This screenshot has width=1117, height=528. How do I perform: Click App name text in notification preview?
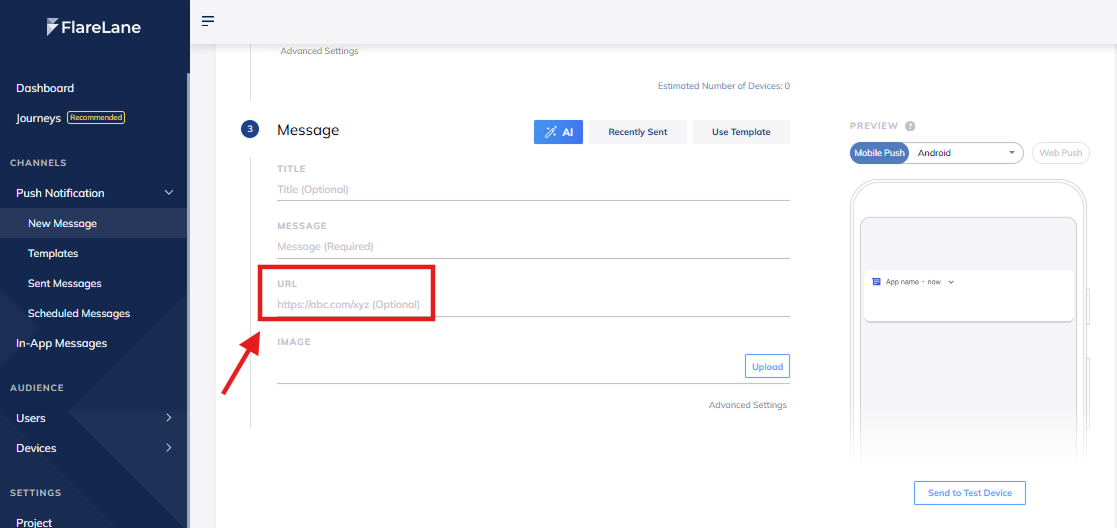click(903, 282)
